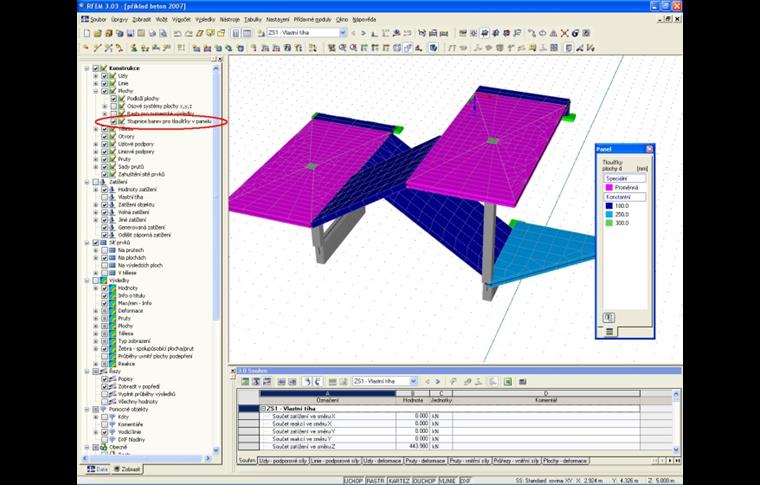The image size is (760, 485).
Task: Toggle UCHOP in the status bar
Action: tap(353, 481)
